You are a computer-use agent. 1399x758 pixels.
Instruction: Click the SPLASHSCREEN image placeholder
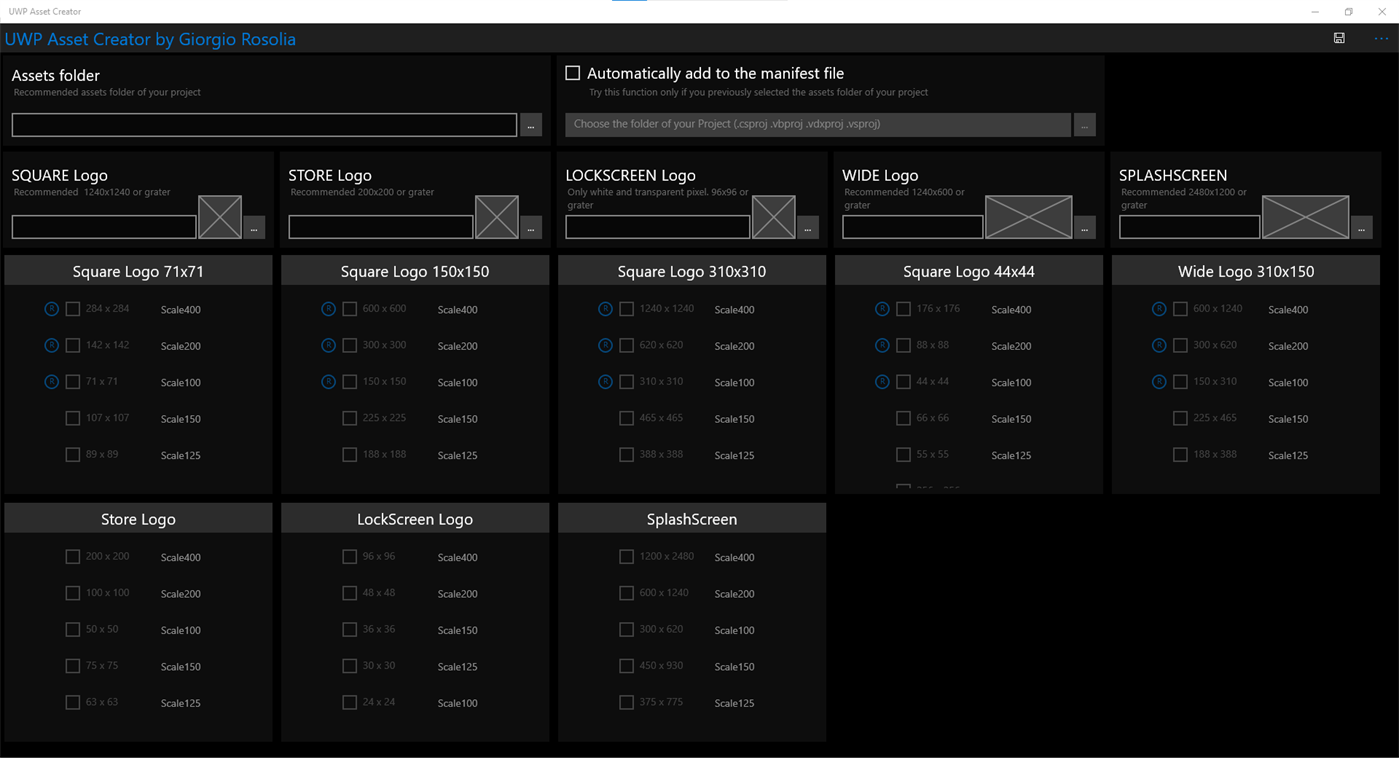coord(1306,217)
